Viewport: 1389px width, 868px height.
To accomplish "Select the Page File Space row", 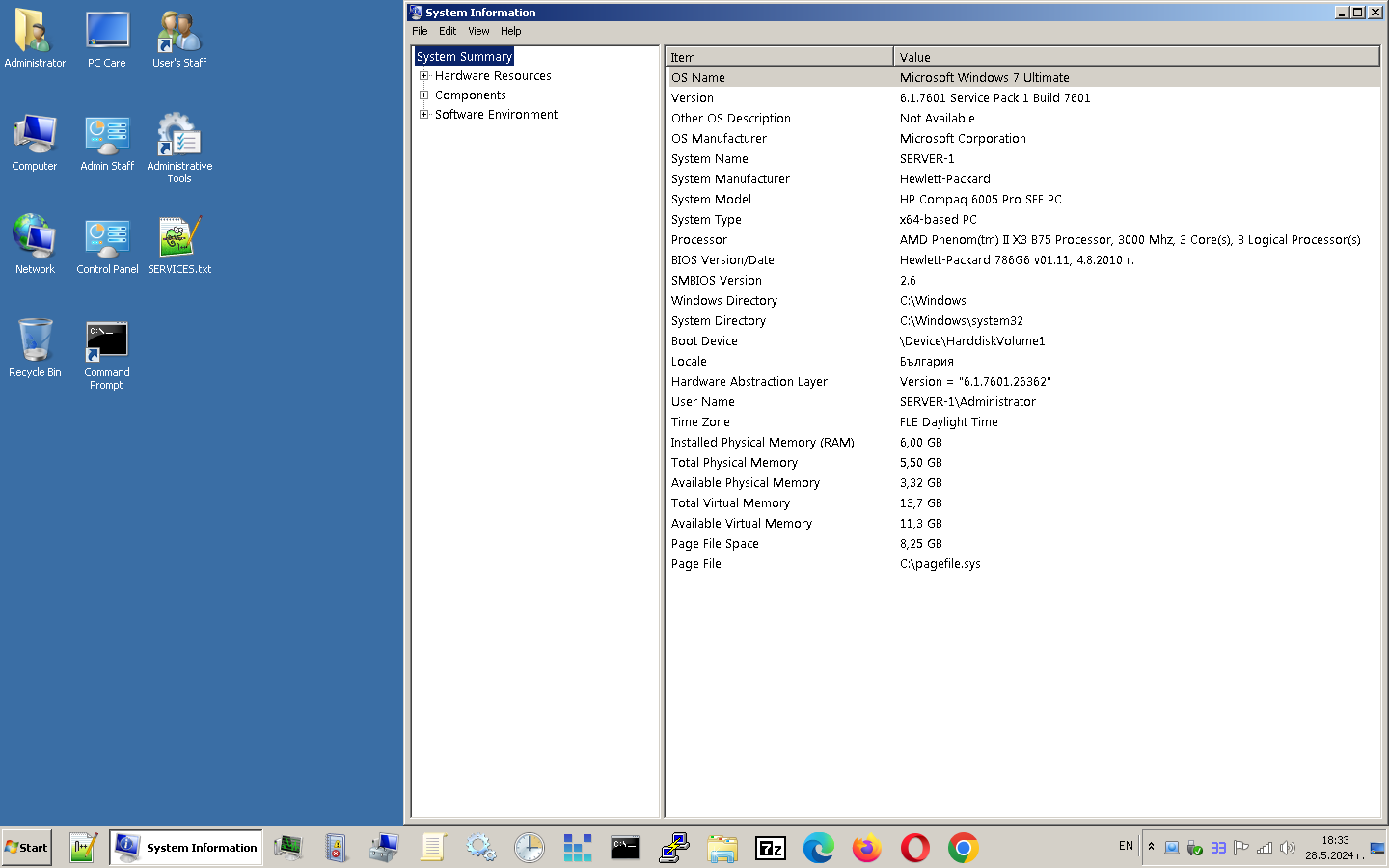I will click(x=1022, y=543).
